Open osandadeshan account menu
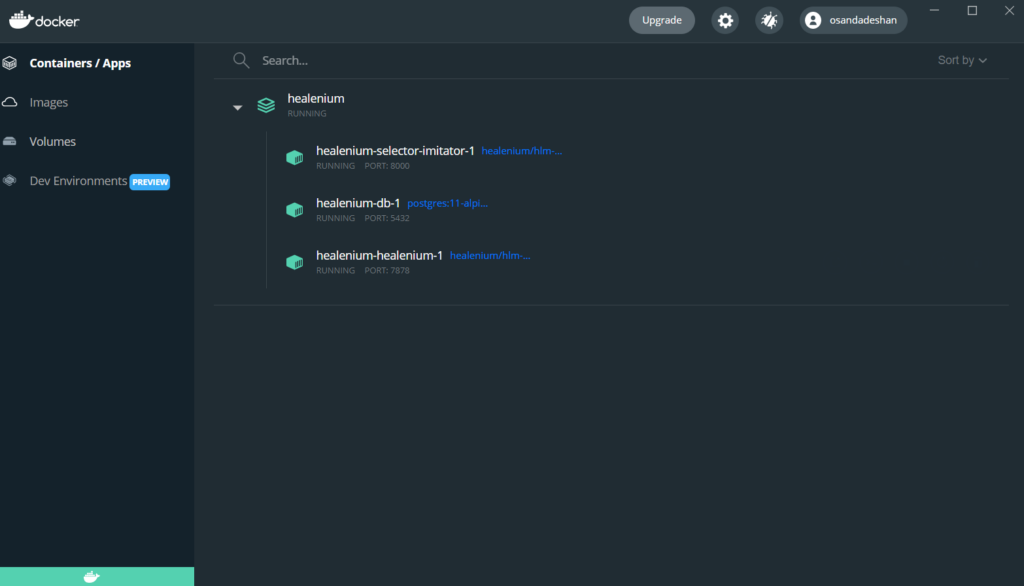Screen dimensions: 1024x586 853,20
